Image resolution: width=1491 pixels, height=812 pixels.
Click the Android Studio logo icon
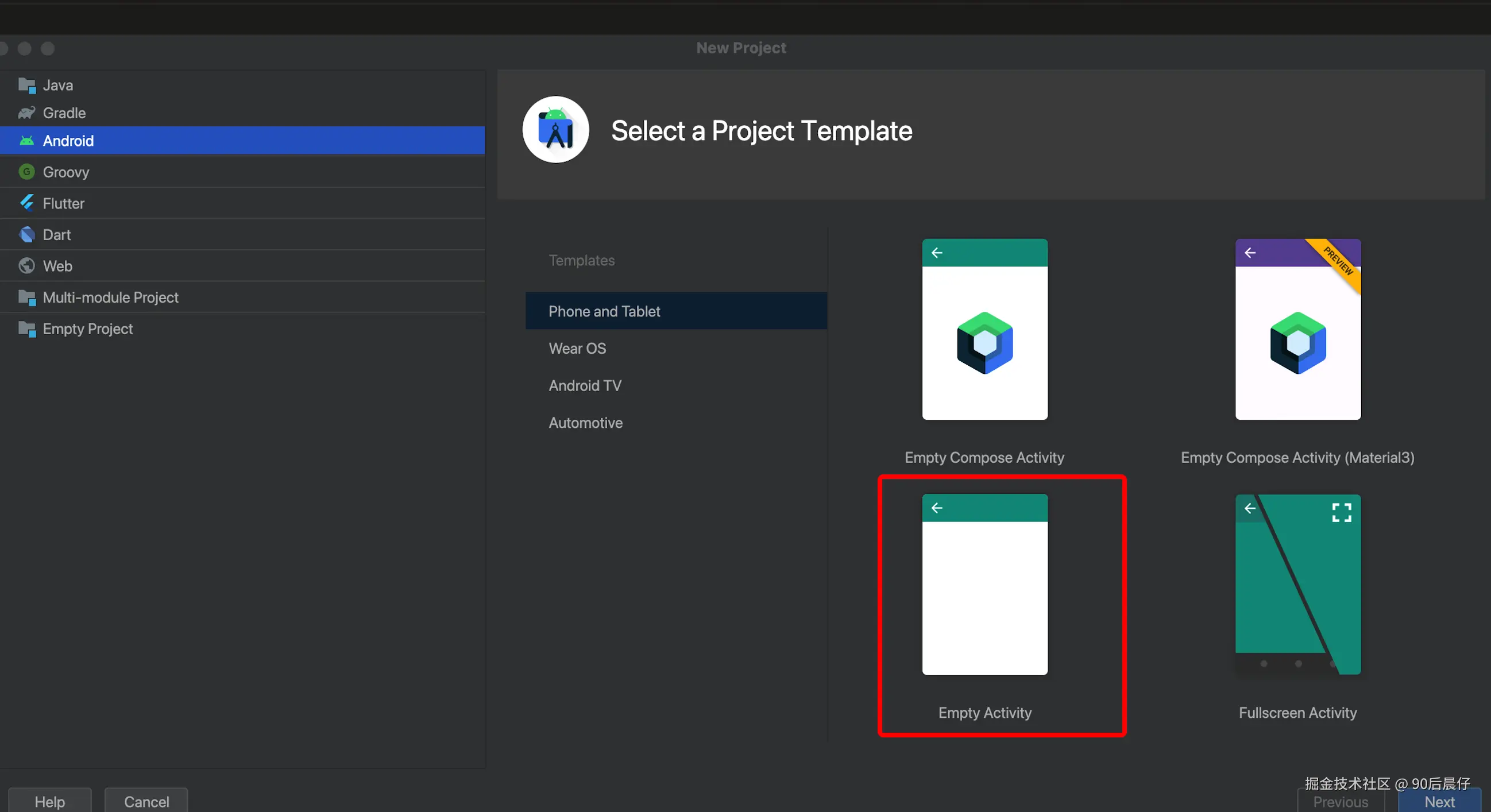pyautogui.click(x=555, y=130)
